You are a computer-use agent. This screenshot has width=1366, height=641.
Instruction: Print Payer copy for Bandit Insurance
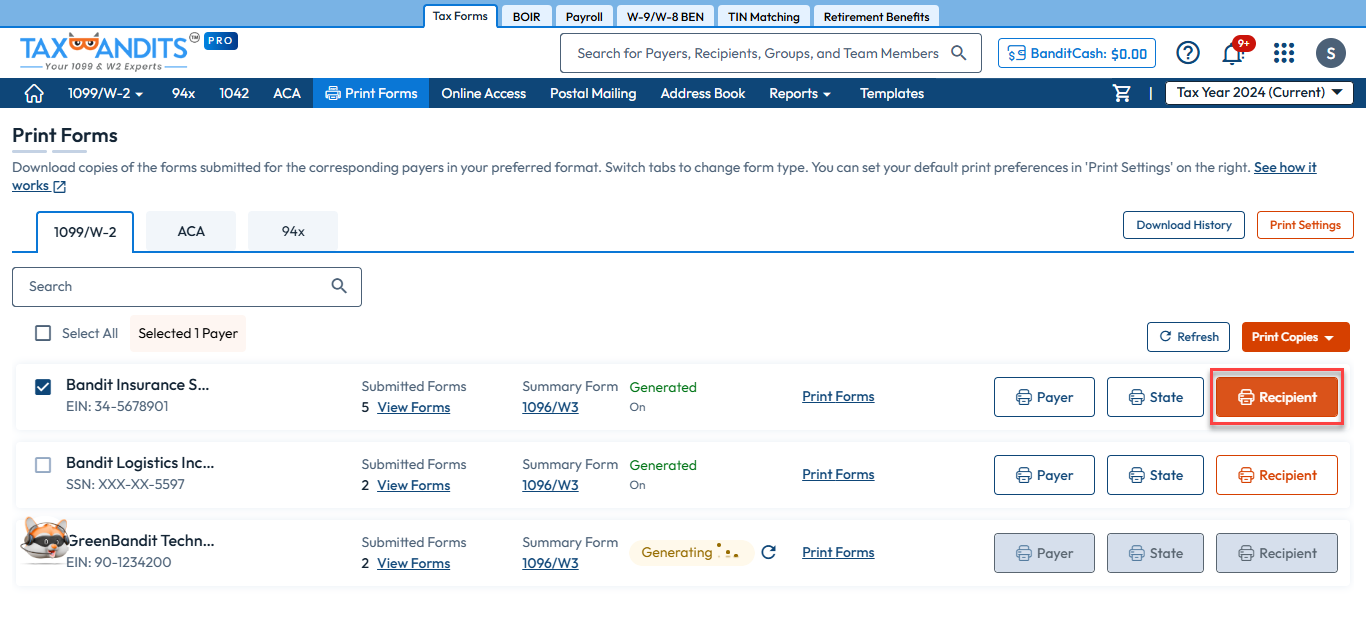tap(1044, 397)
